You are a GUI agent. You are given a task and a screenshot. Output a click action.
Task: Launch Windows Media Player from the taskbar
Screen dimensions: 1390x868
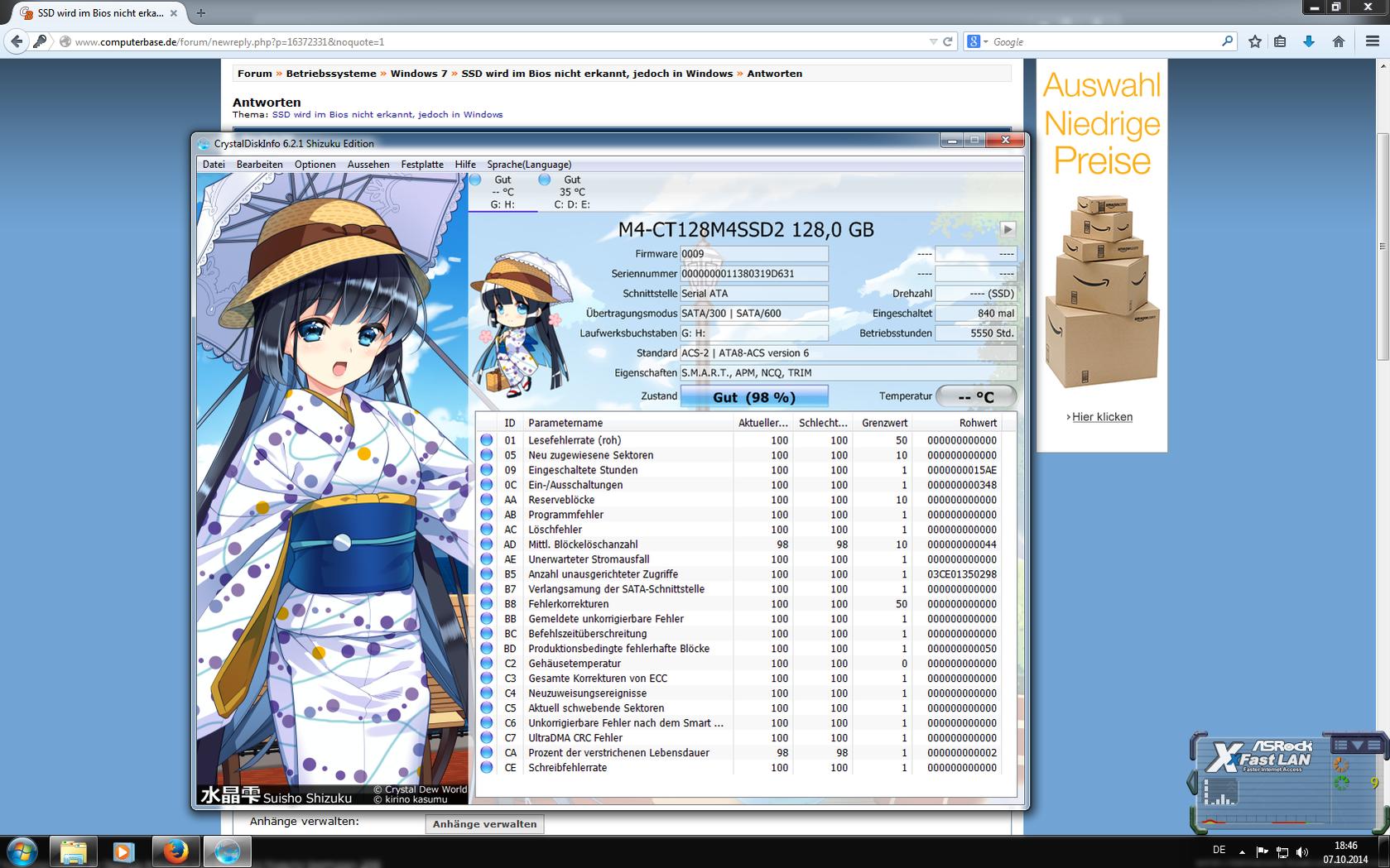tap(124, 851)
